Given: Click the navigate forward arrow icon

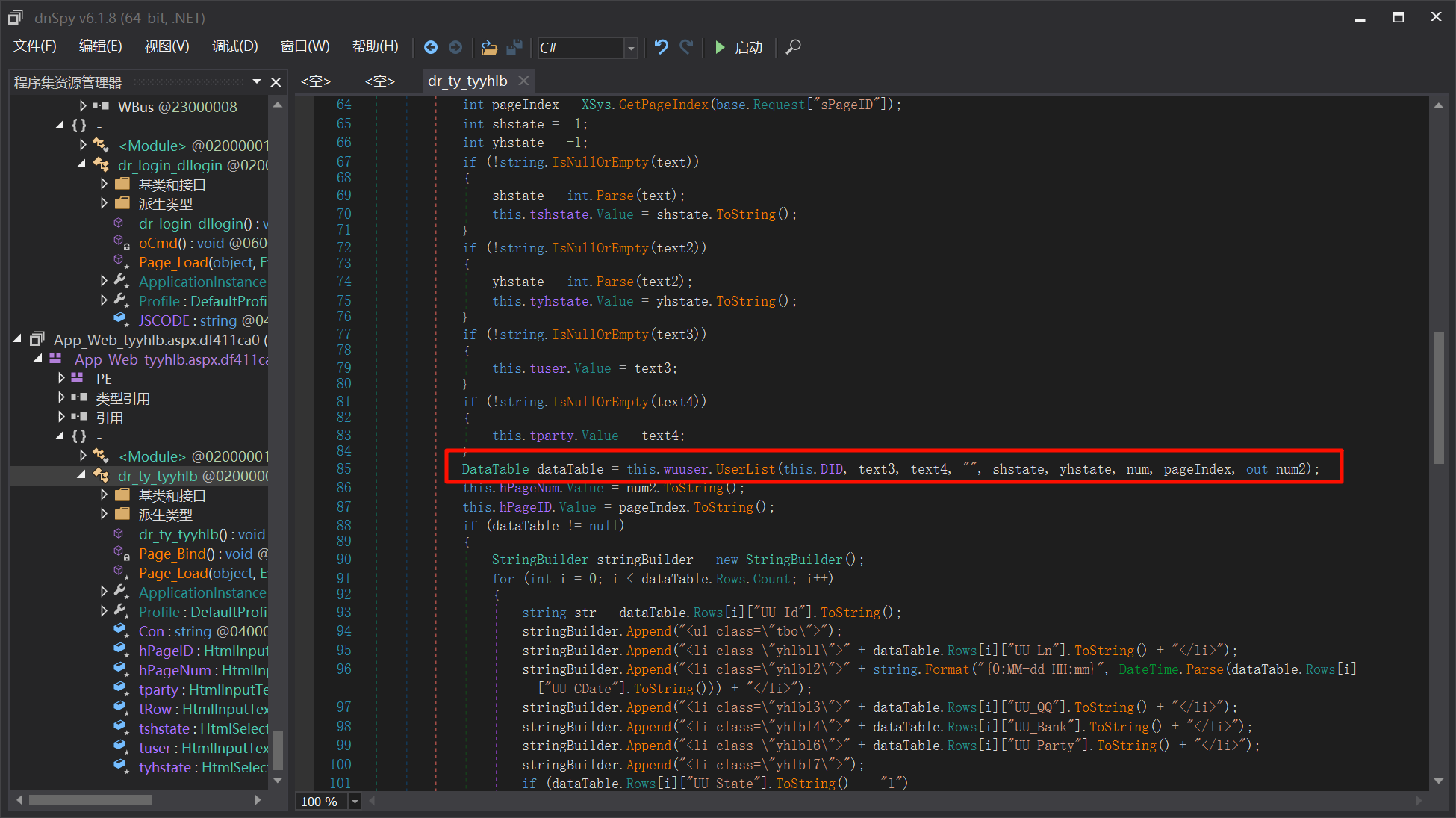Looking at the screenshot, I should [455, 47].
